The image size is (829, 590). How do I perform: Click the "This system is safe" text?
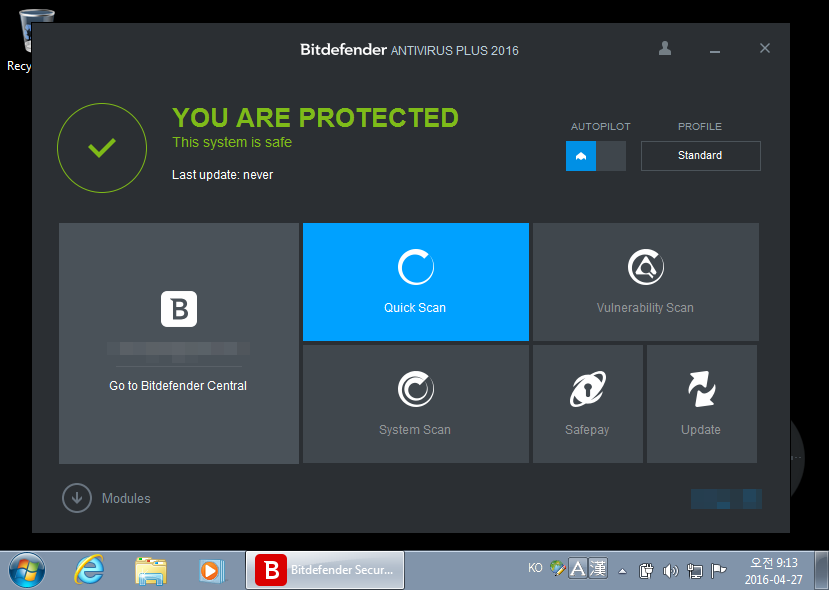click(x=232, y=142)
